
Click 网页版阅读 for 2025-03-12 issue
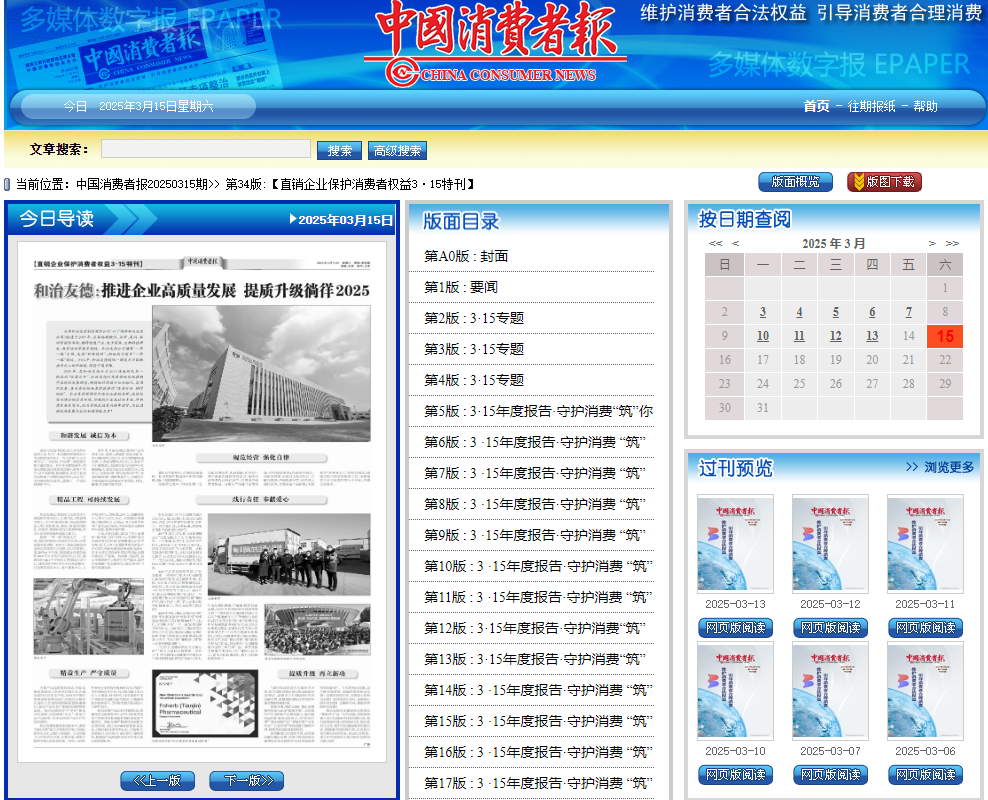click(830, 628)
